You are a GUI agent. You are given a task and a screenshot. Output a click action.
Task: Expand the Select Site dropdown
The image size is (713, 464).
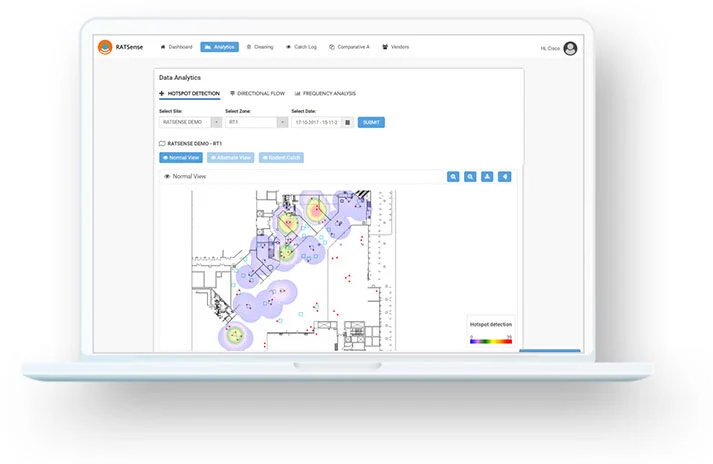(190, 122)
